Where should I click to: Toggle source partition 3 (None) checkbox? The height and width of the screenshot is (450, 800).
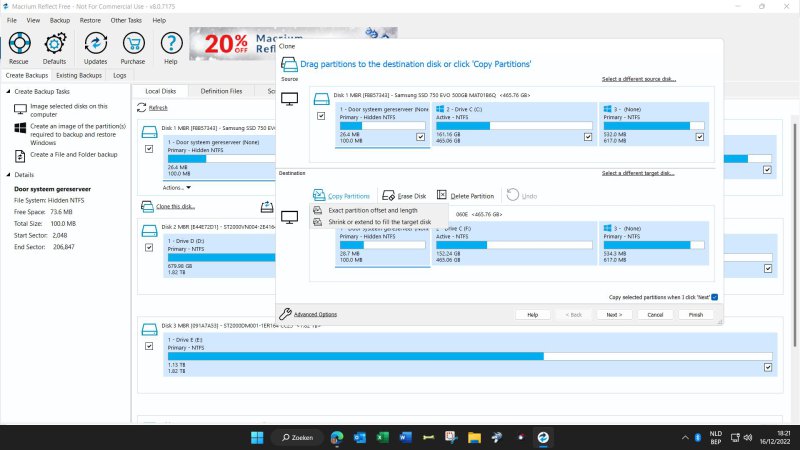(699, 137)
